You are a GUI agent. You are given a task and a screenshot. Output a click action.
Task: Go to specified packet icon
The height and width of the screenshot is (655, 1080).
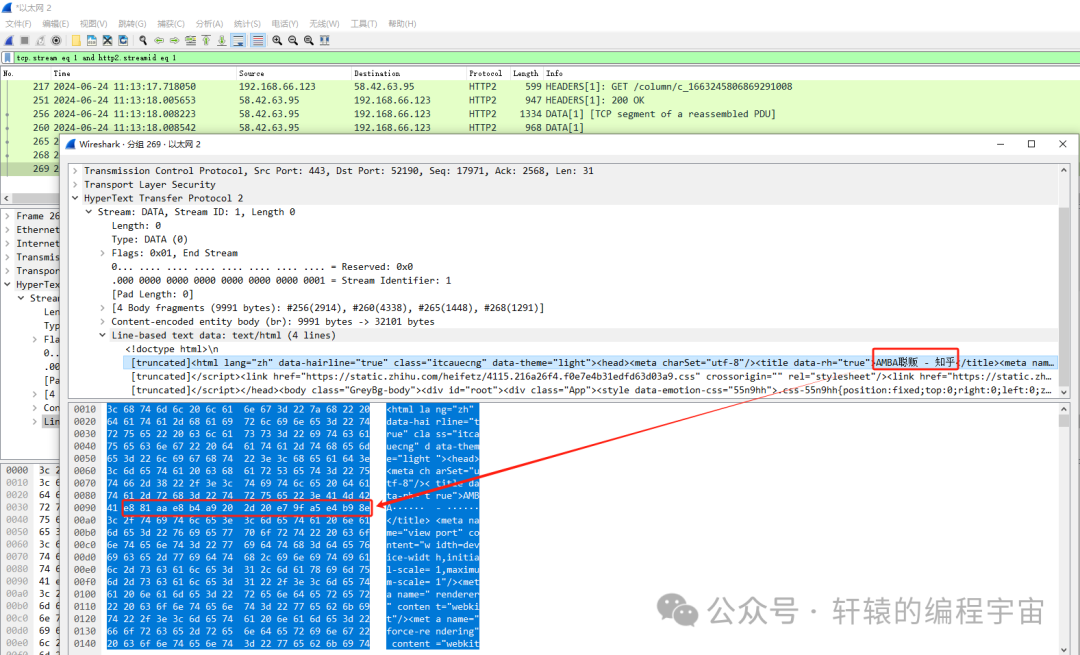coord(191,41)
